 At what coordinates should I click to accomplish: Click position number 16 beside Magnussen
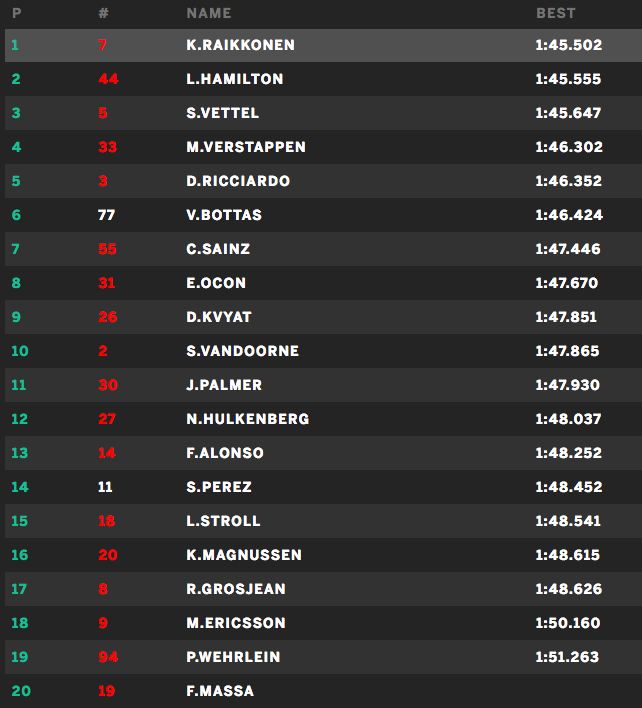point(19,555)
